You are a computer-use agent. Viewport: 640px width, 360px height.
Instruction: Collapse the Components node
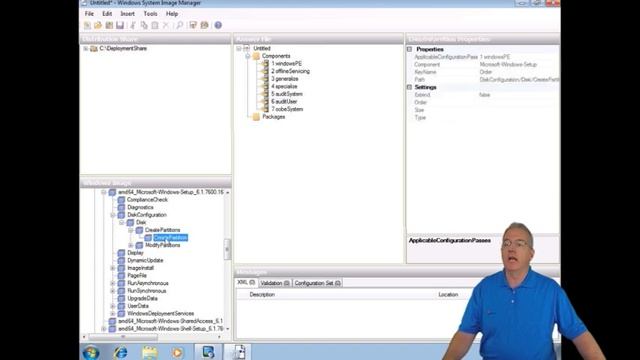[248, 56]
